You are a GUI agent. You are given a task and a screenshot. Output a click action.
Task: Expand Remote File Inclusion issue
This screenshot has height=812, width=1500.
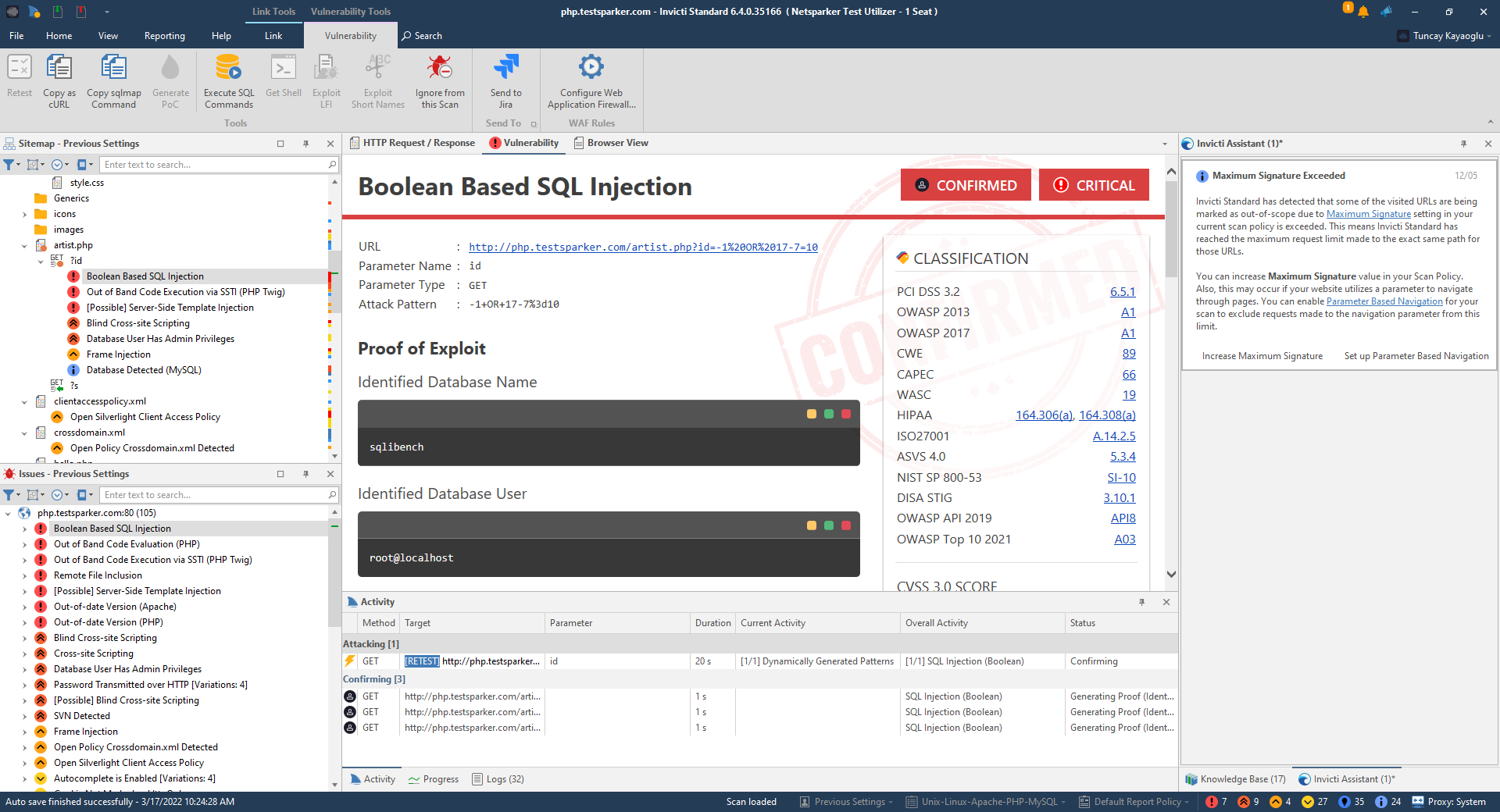pyautogui.click(x=24, y=575)
